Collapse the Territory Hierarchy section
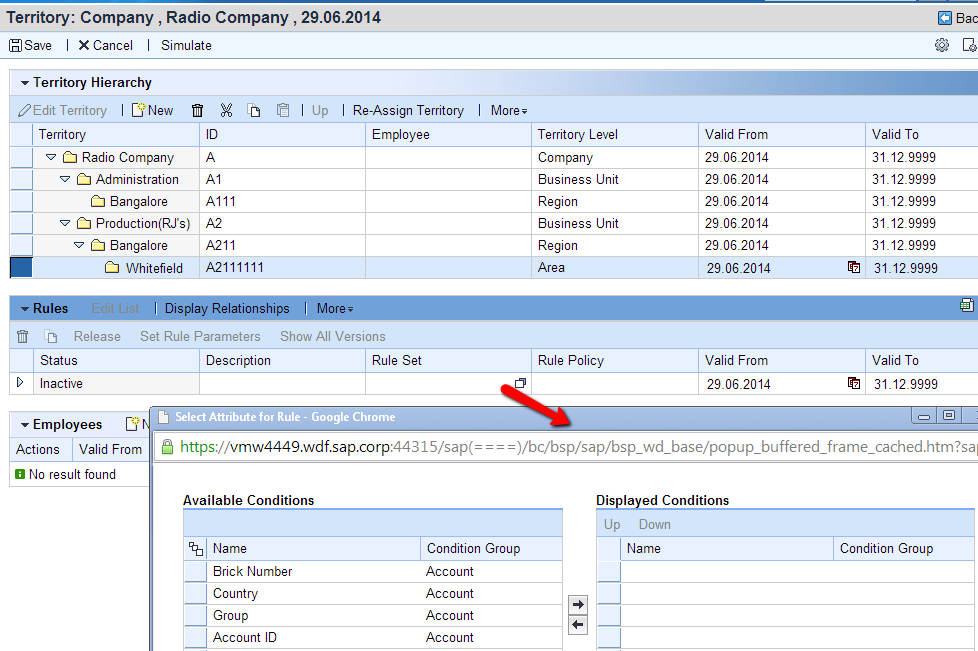This screenshot has height=651, width=978. 24,83
